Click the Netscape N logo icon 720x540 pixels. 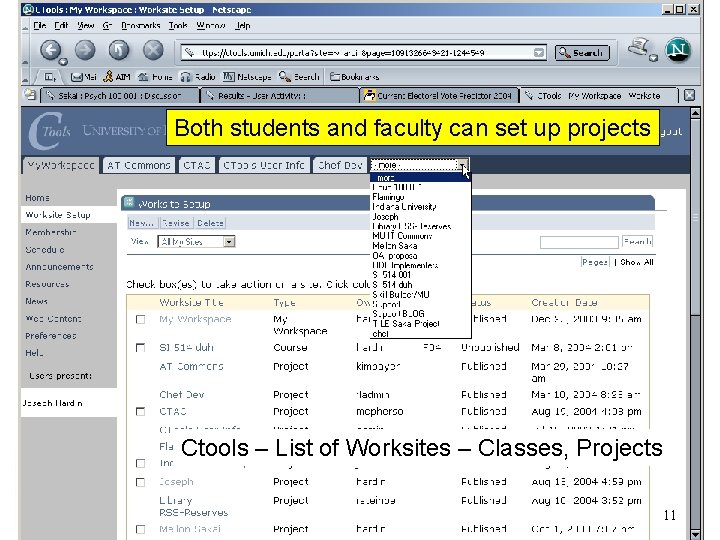click(x=678, y=50)
